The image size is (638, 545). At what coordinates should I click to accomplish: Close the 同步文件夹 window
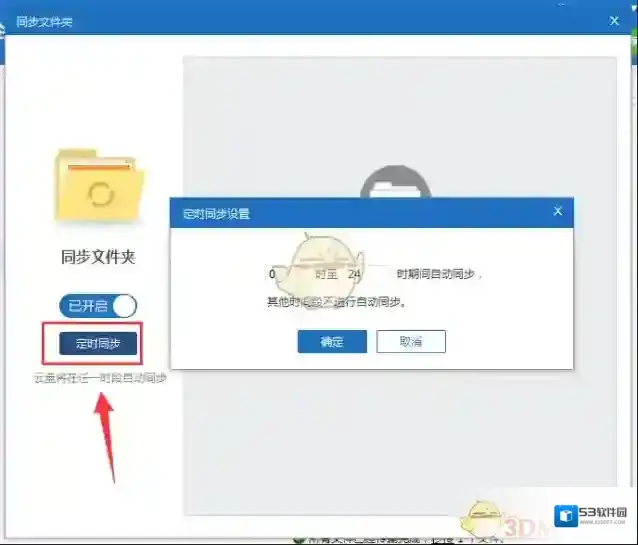pos(614,20)
